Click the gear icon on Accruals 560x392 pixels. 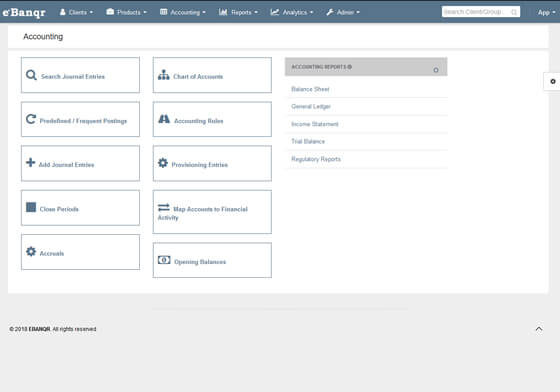click(x=31, y=252)
